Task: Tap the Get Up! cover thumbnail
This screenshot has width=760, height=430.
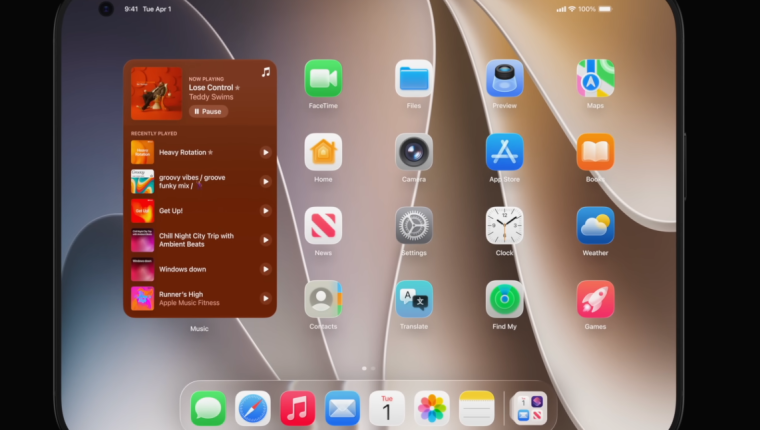Action: click(x=142, y=210)
